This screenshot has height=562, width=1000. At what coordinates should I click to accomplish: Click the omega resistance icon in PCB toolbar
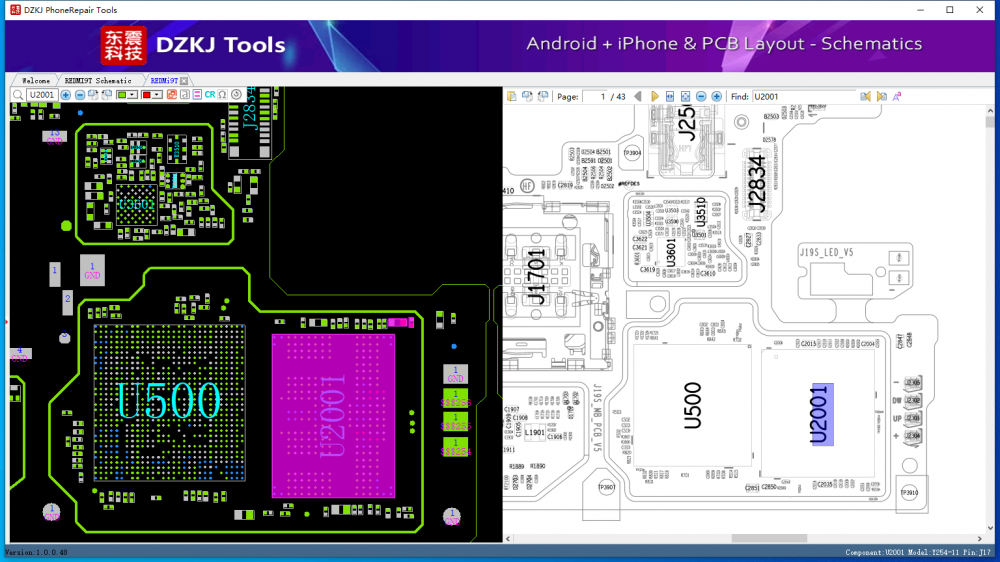point(222,95)
